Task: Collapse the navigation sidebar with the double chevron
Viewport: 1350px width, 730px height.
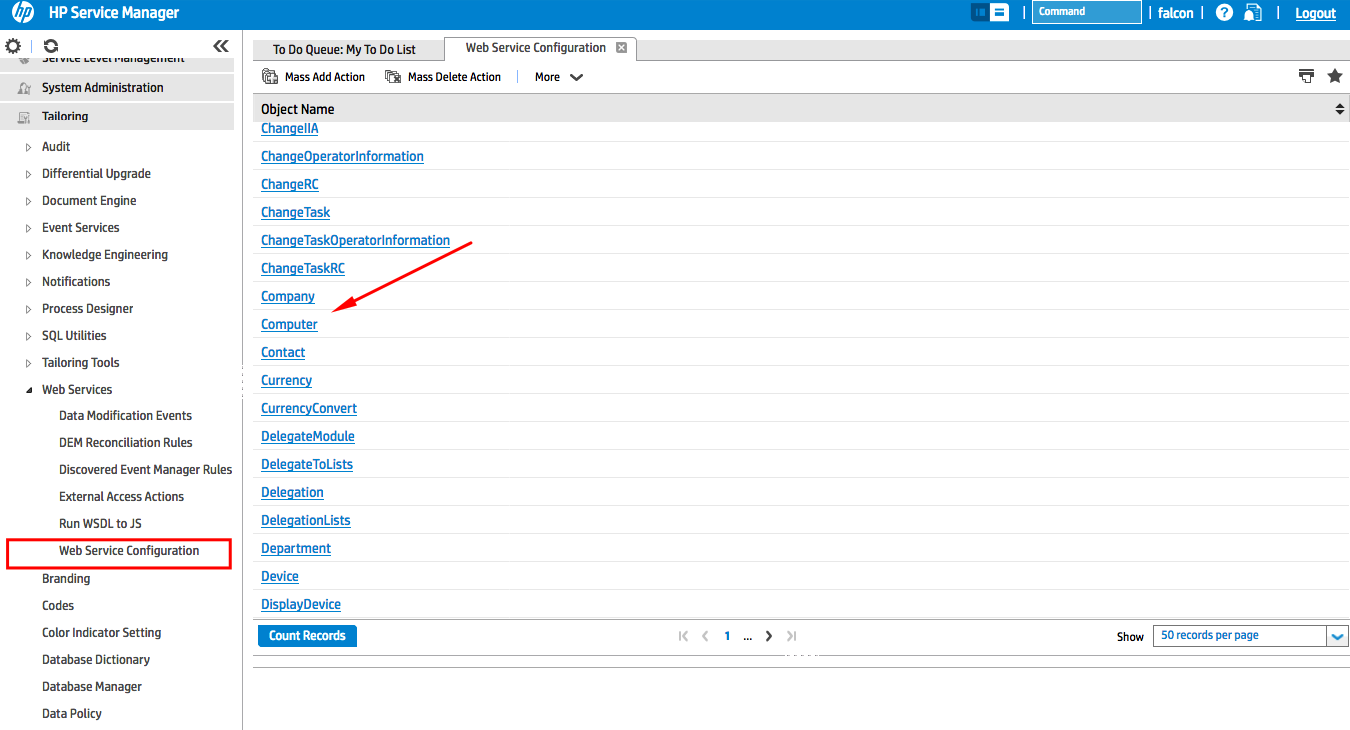Action: [221, 45]
